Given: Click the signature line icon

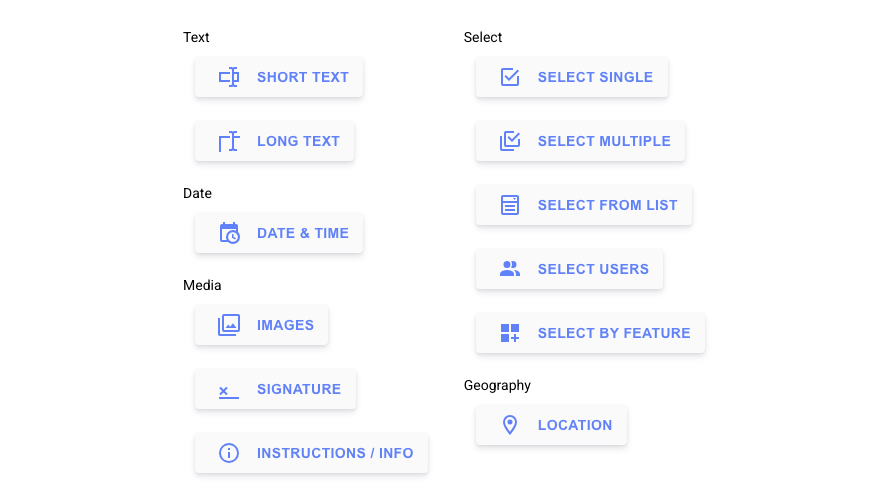Looking at the screenshot, I should [229, 390].
